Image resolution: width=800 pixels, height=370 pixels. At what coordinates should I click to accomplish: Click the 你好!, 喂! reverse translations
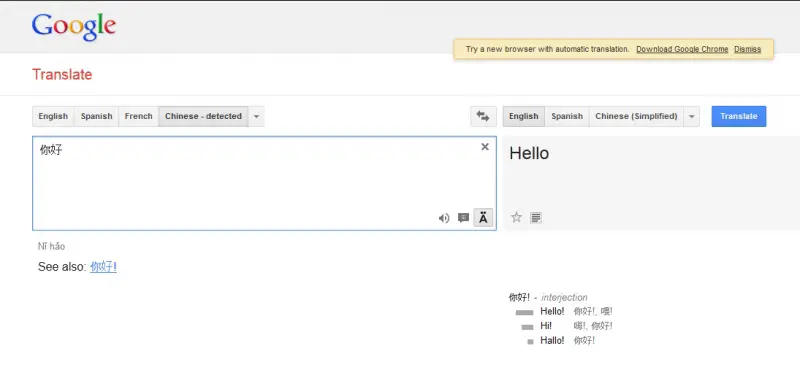pyautogui.click(x=593, y=311)
